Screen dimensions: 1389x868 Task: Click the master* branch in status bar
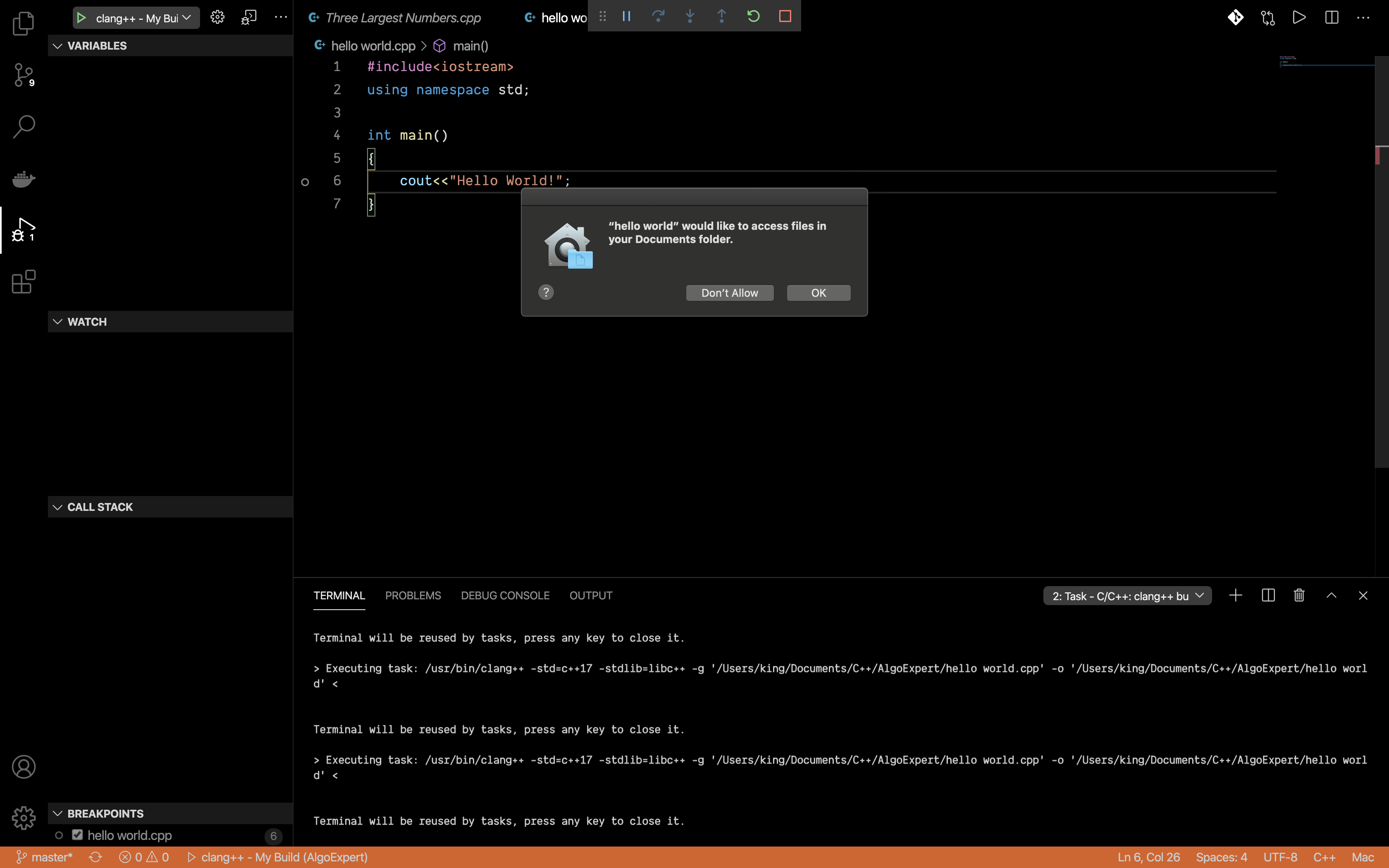[x=44, y=857]
